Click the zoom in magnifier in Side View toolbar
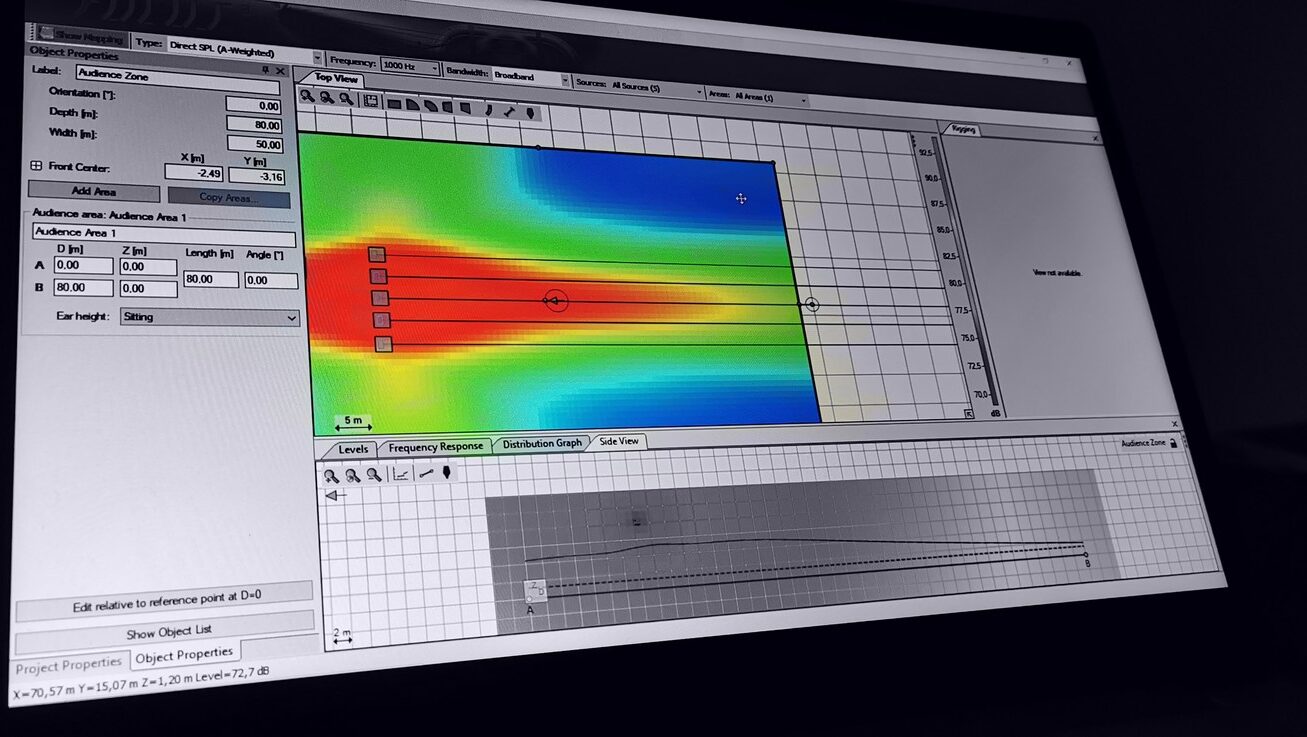The height and width of the screenshot is (737, 1307). (x=331, y=476)
